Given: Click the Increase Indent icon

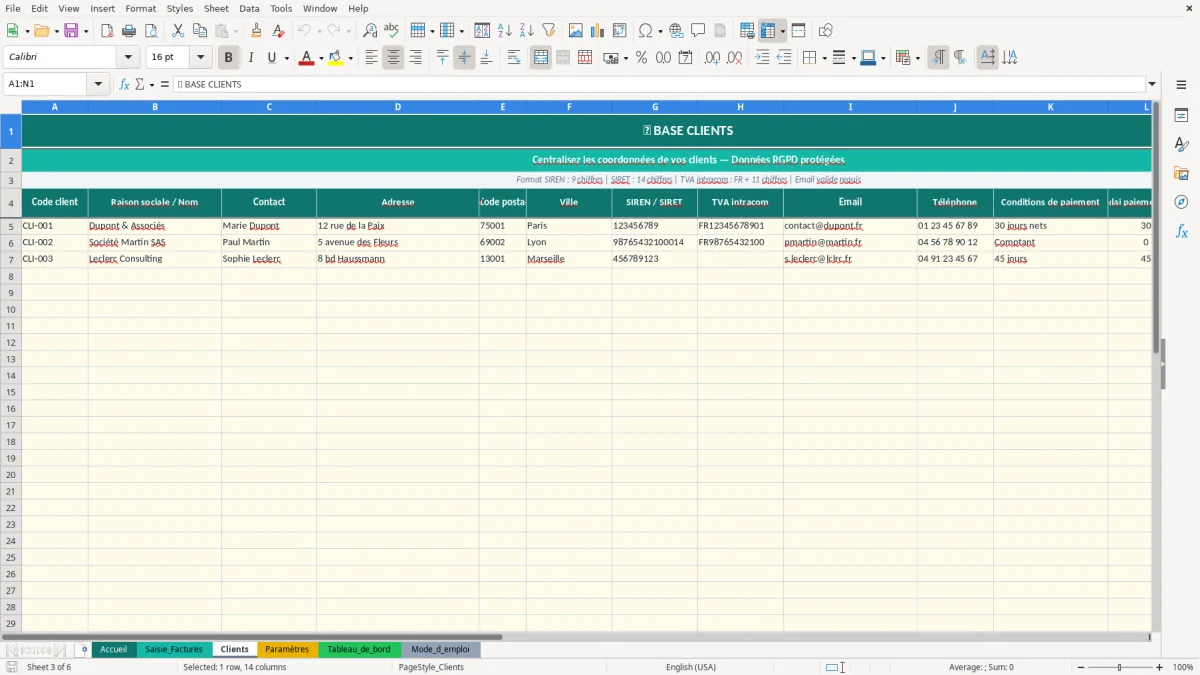Looking at the screenshot, I should (x=762, y=58).
